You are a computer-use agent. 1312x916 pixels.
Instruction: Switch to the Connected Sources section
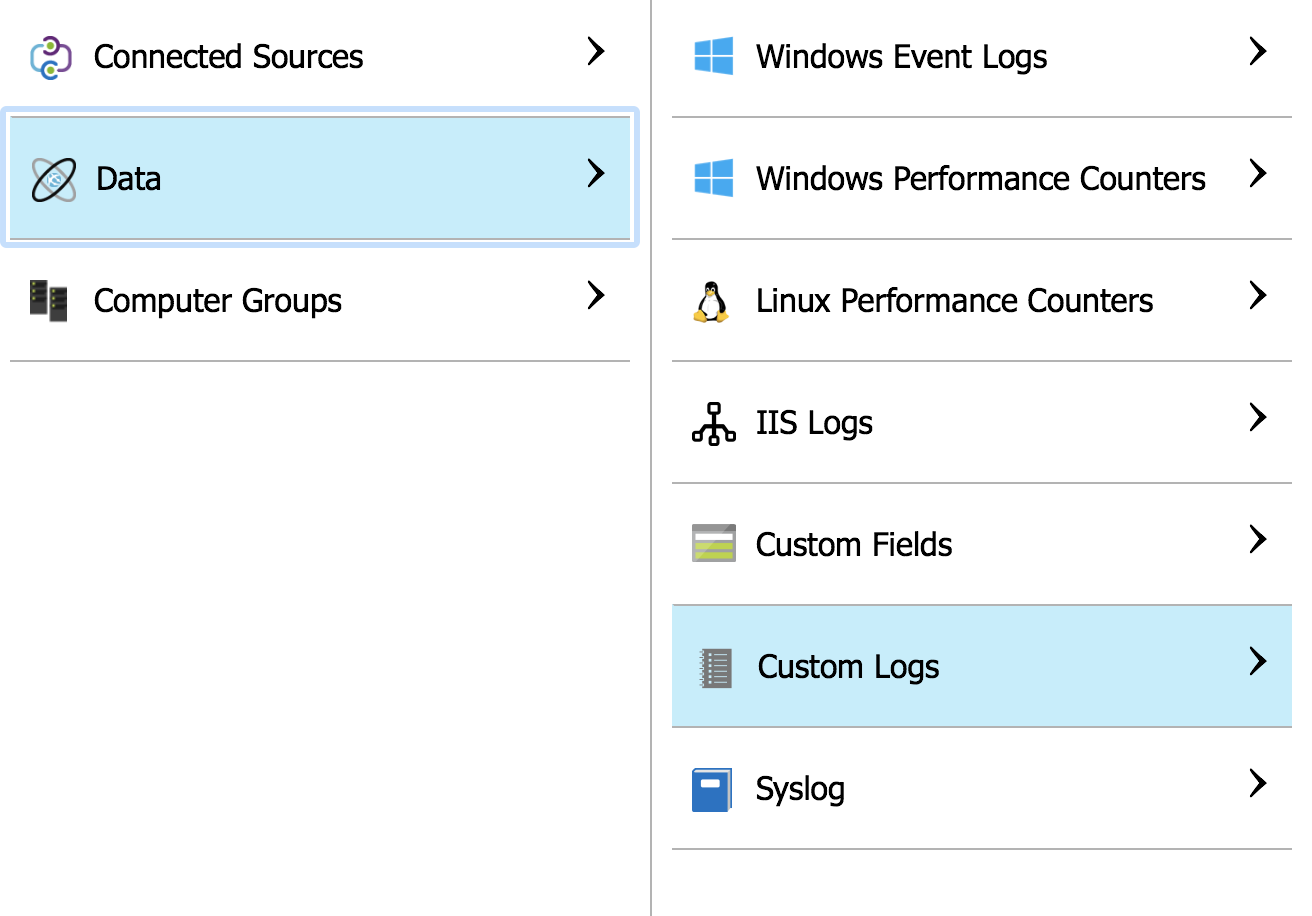pyautogui.click(x=228, y=57)
